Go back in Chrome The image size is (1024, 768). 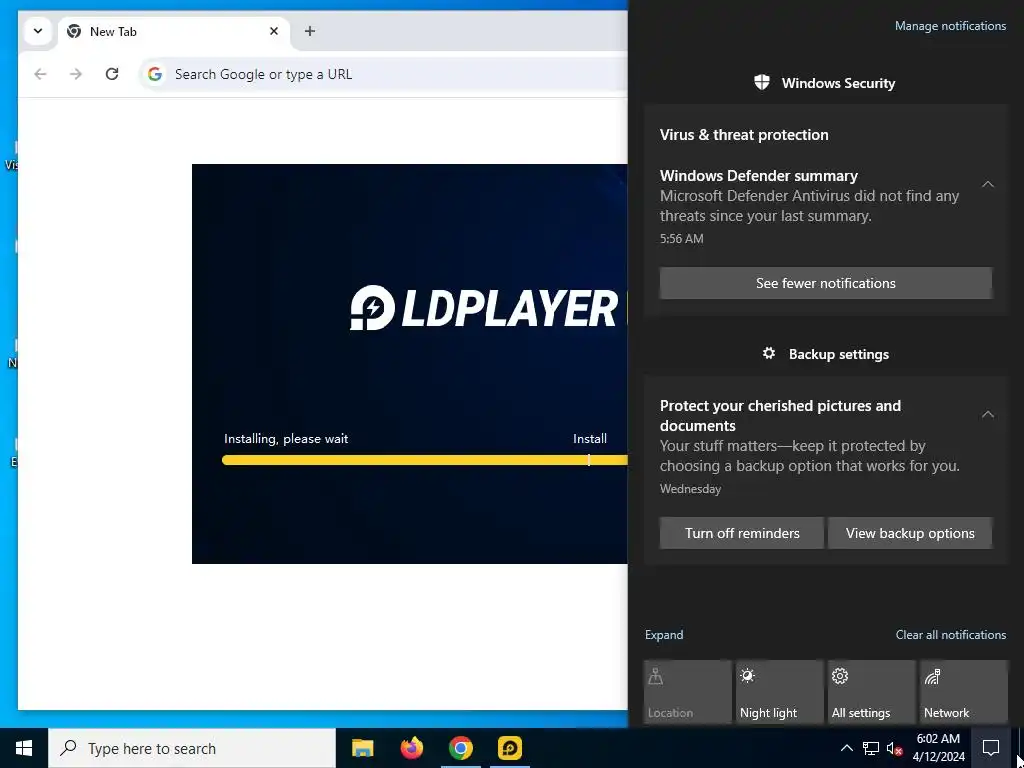click(x=40, y=74)
